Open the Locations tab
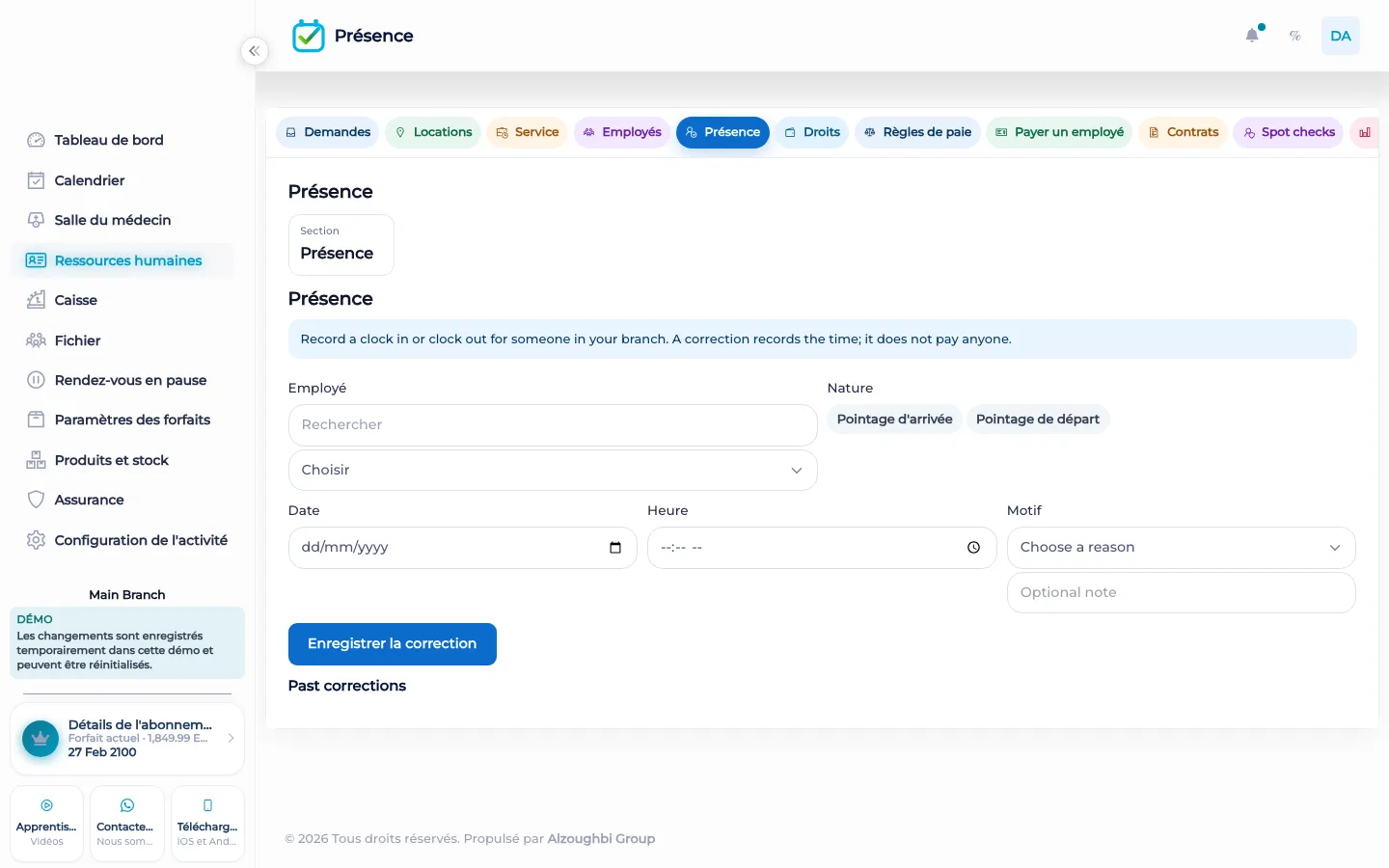The width and height of the screenshot is (1389, 868). click(x=433, y=132)
